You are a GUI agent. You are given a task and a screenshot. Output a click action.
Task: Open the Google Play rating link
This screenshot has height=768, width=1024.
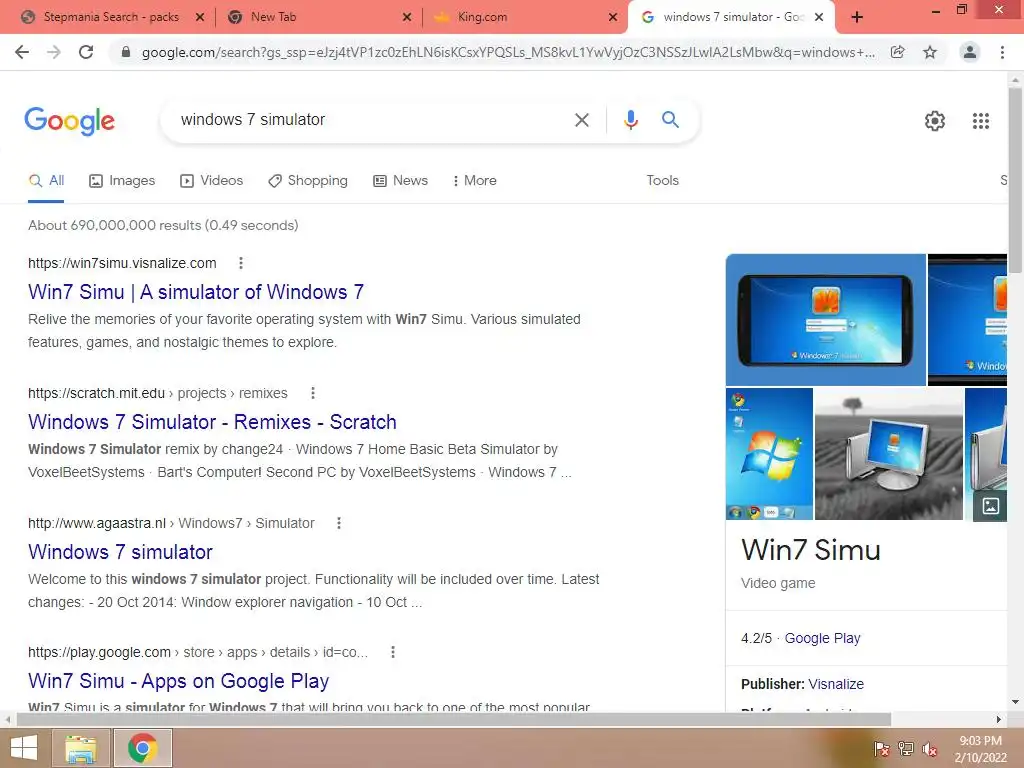(x=822, y=638)
